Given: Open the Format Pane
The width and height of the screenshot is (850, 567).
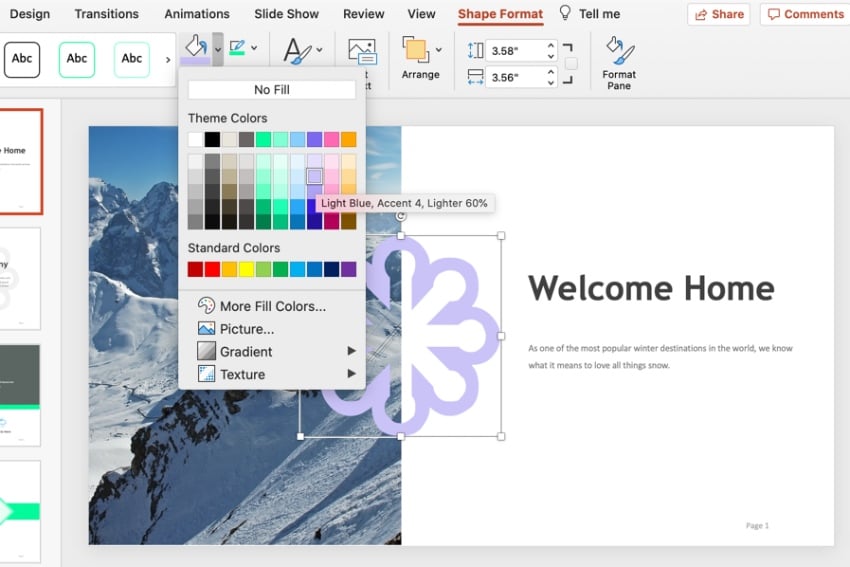Looking at the screenshot, I should click(x=619, y=60).
